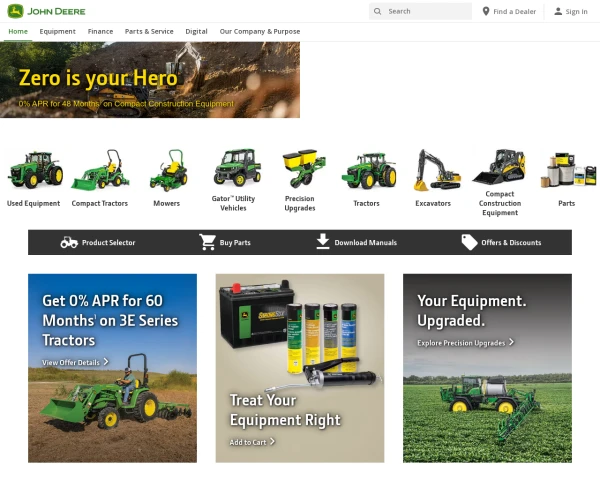Click the Buy Parts cart icon
This screenshot has width=600, height=480.
click(207, 242)
